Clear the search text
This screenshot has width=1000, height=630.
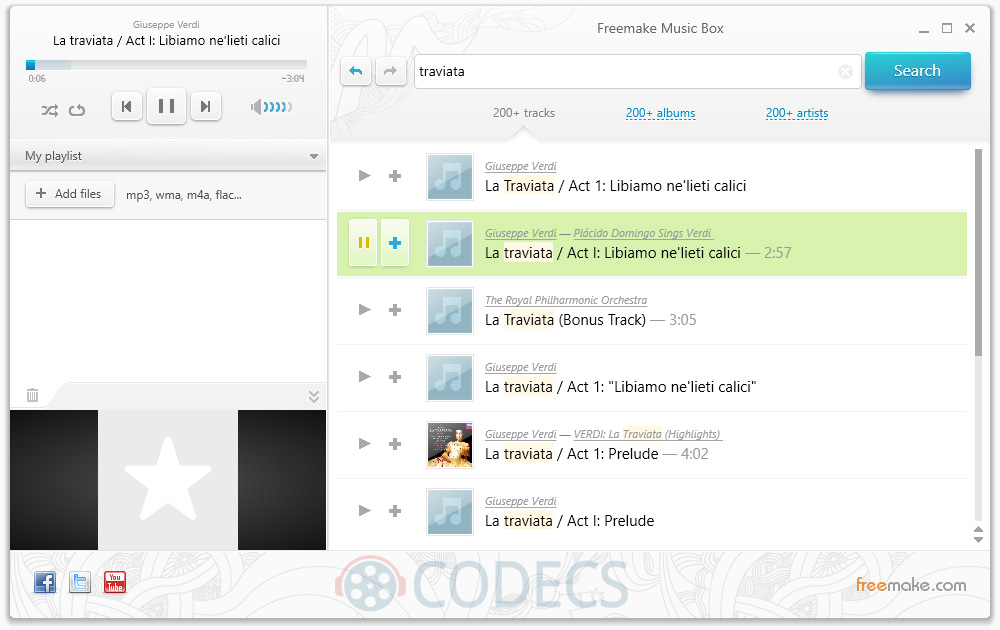[x=845, y=71]
